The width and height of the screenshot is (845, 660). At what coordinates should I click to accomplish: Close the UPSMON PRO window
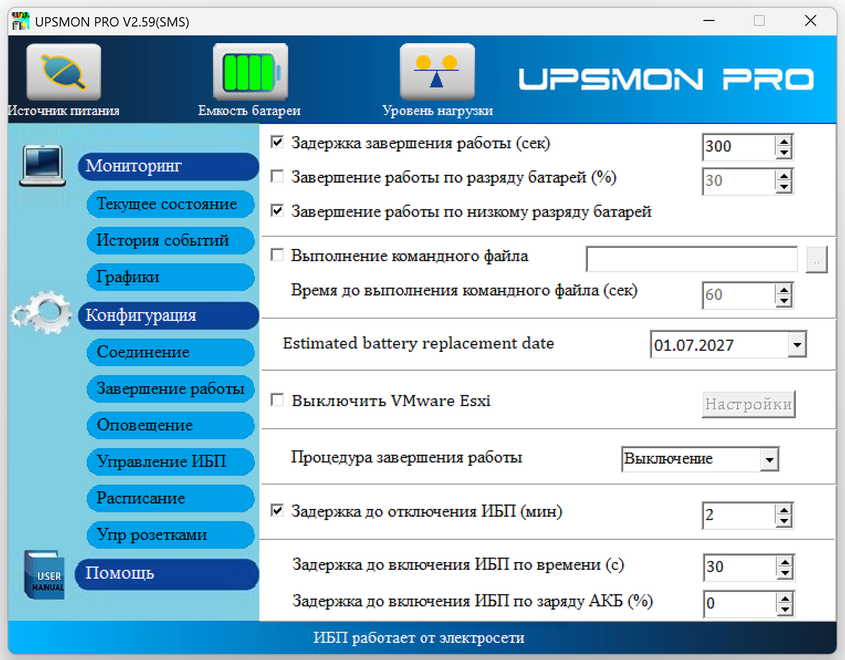coord(810,21)
